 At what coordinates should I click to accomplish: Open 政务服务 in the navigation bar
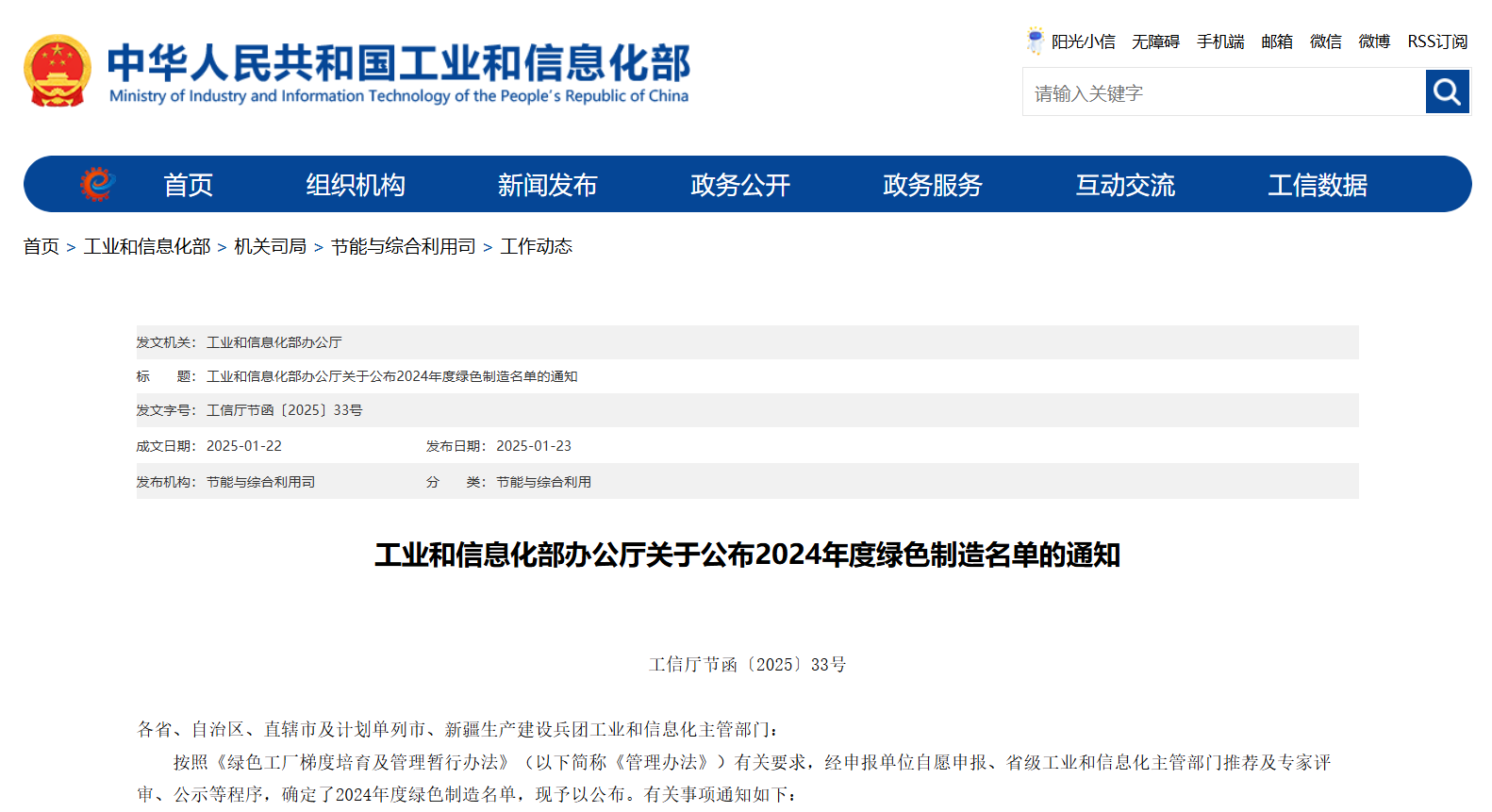pos(932,185)
